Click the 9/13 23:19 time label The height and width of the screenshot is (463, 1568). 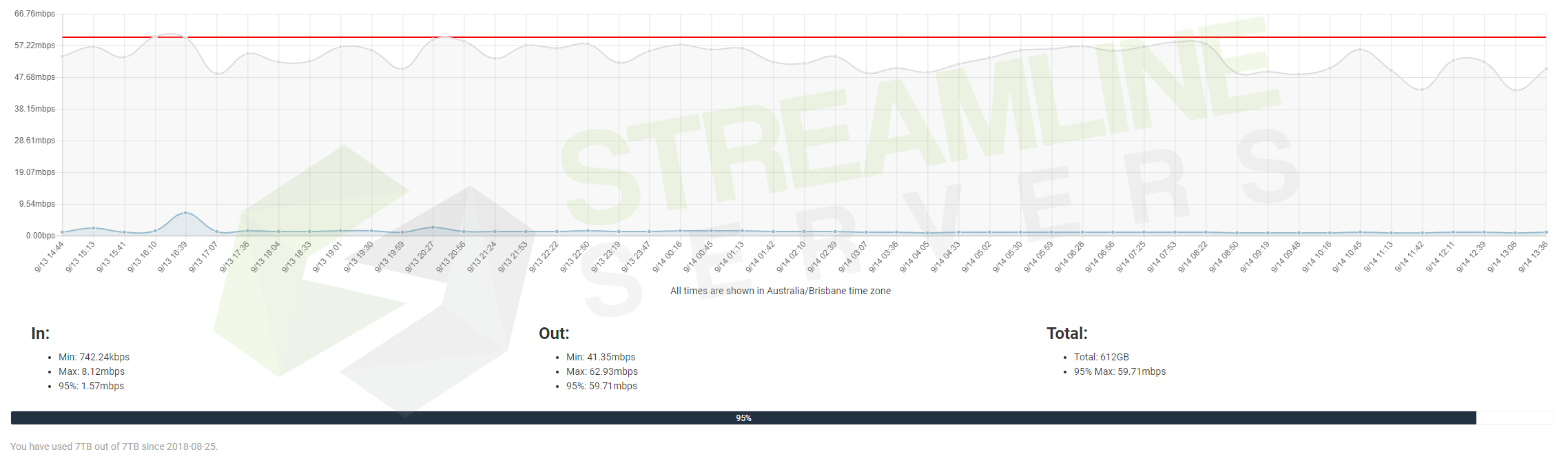click(606, 257)
